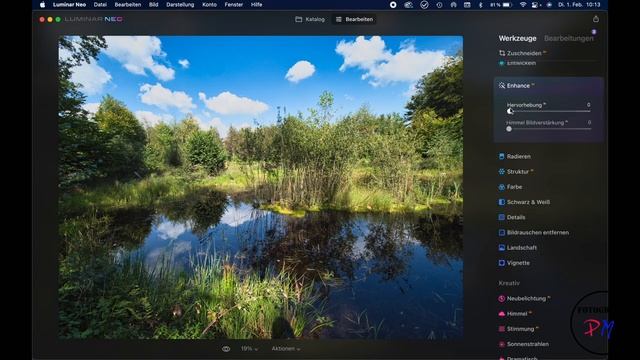640x360 pixels.
Task: Open the Aktionen dropdown
Action: pyautogui.click(x=286, y=349)
